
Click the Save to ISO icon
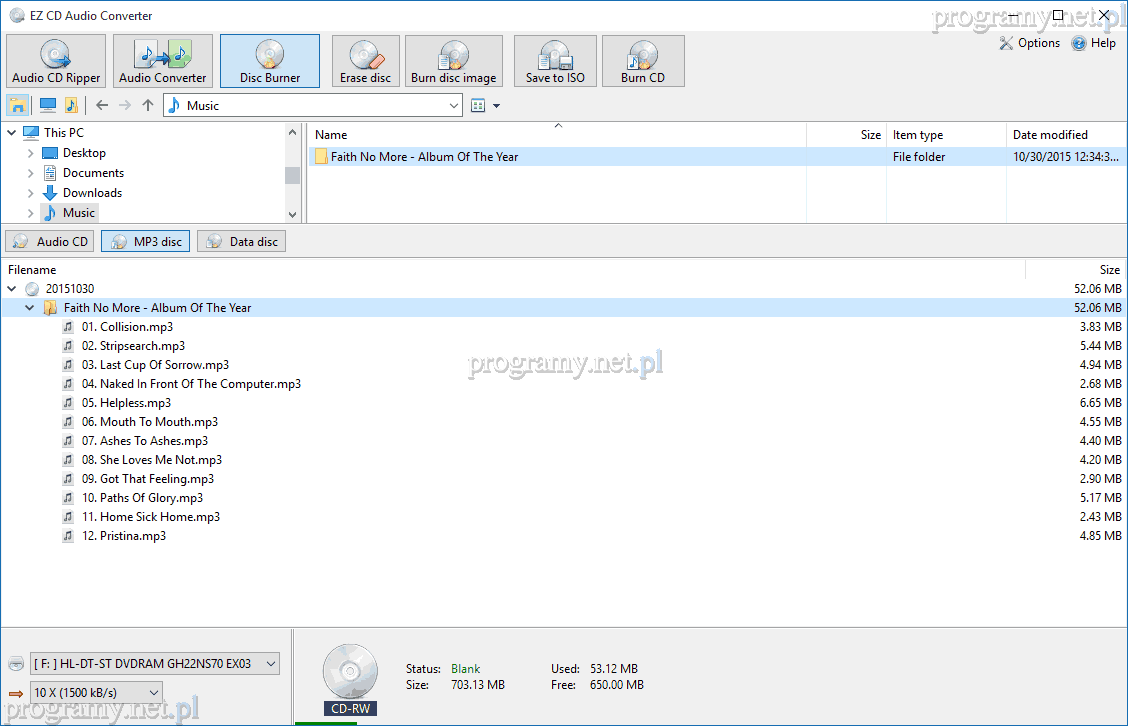click(555, 61)
